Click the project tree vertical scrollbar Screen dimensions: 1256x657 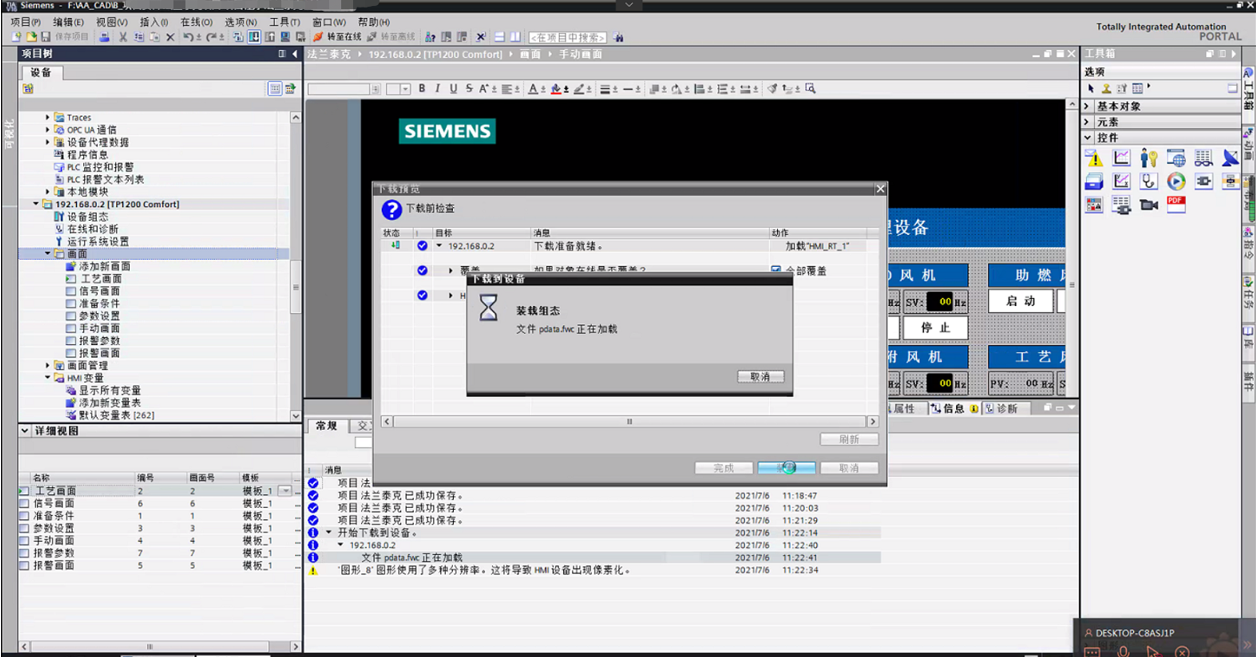(x=295, y=267)
